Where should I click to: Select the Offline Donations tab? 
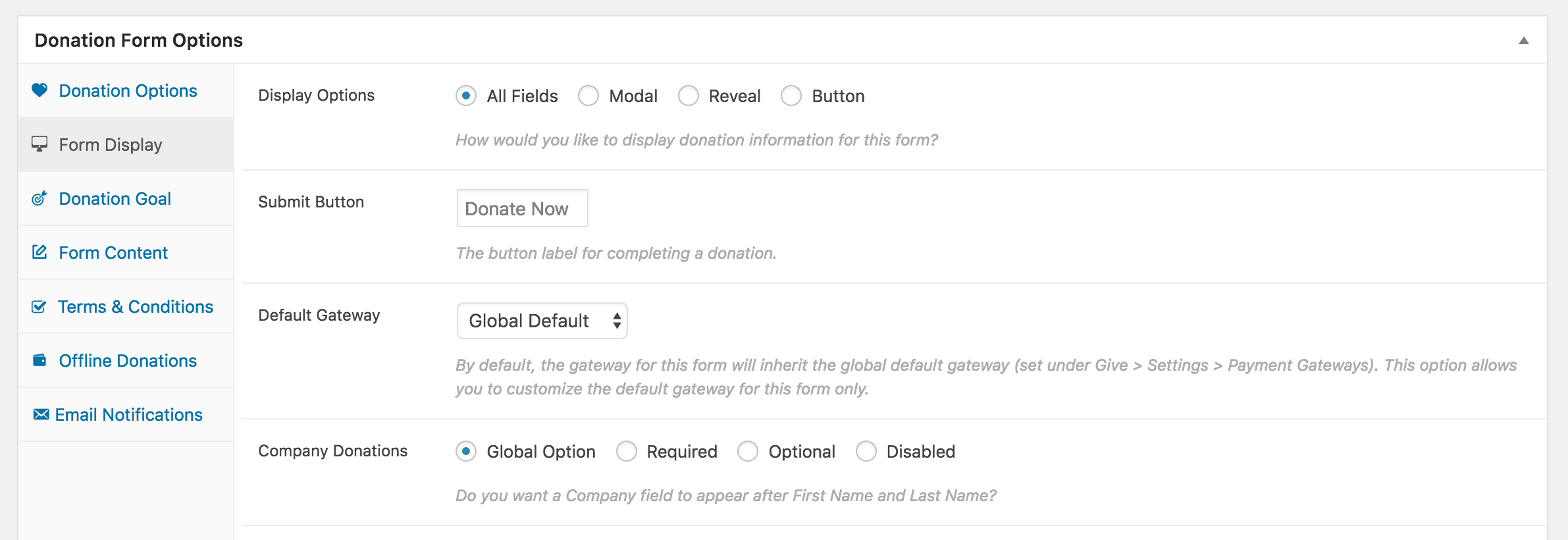point(126,360)
